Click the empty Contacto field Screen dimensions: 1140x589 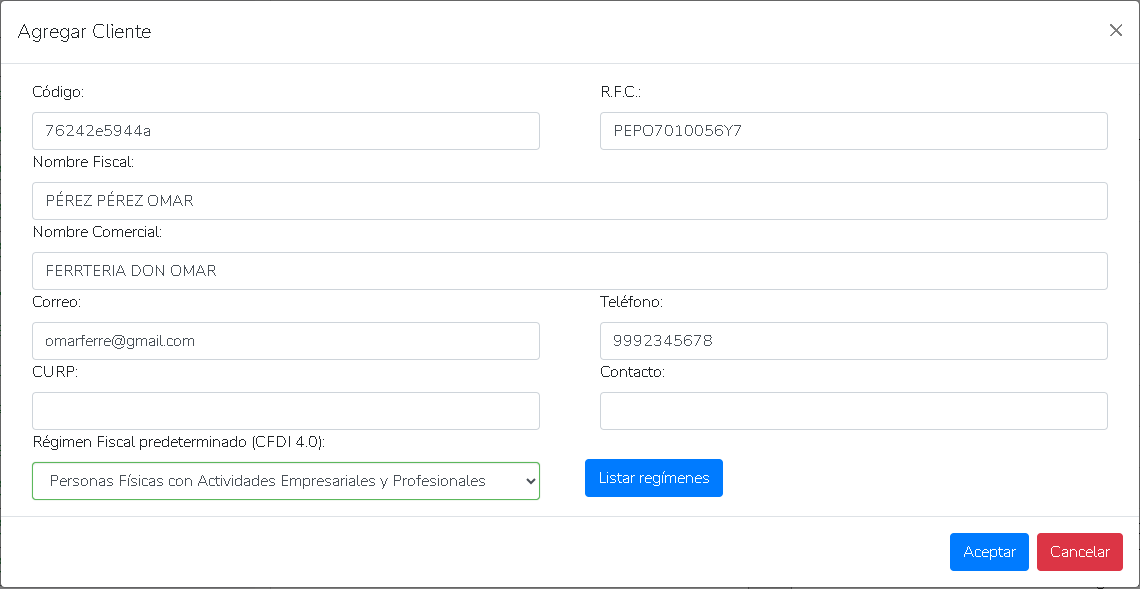coord(853,411)
